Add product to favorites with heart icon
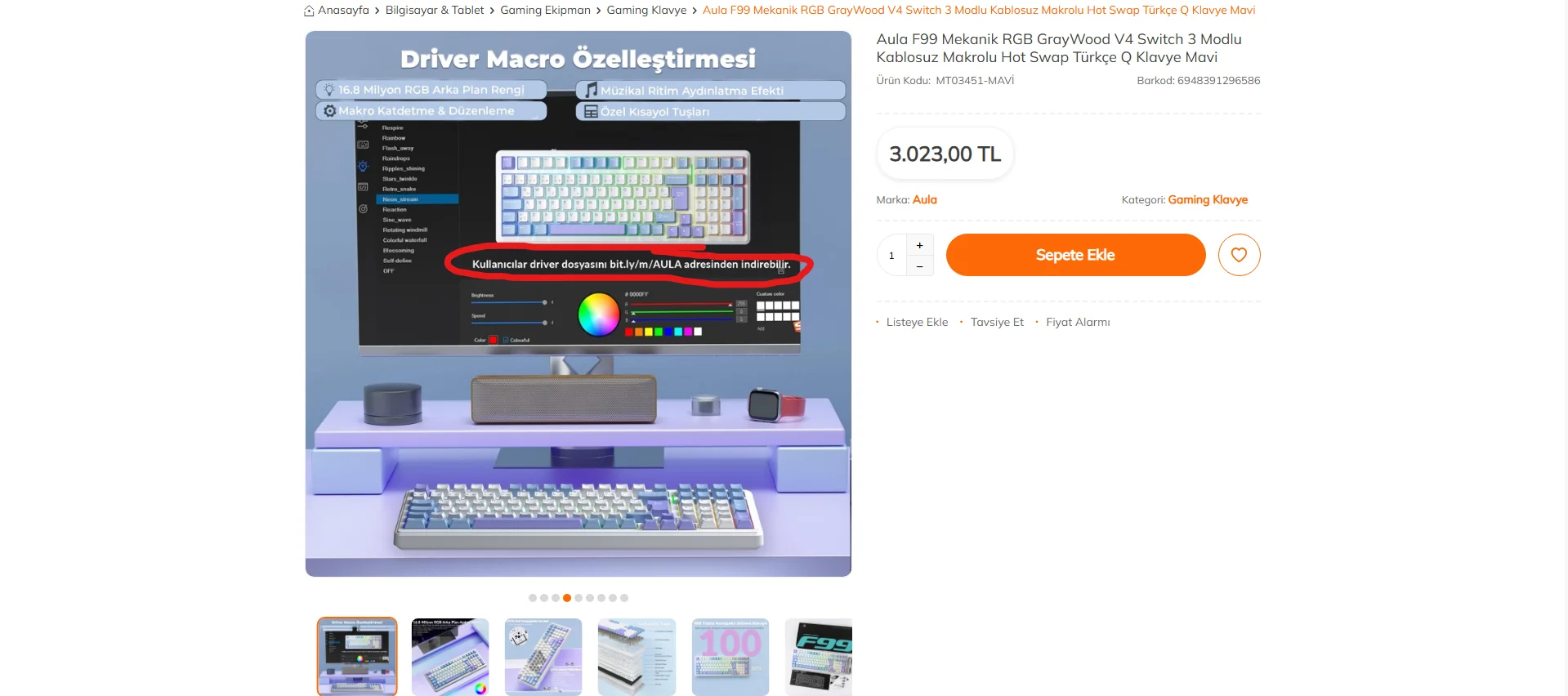The image size is (1568, 696). pos(1239,255)
